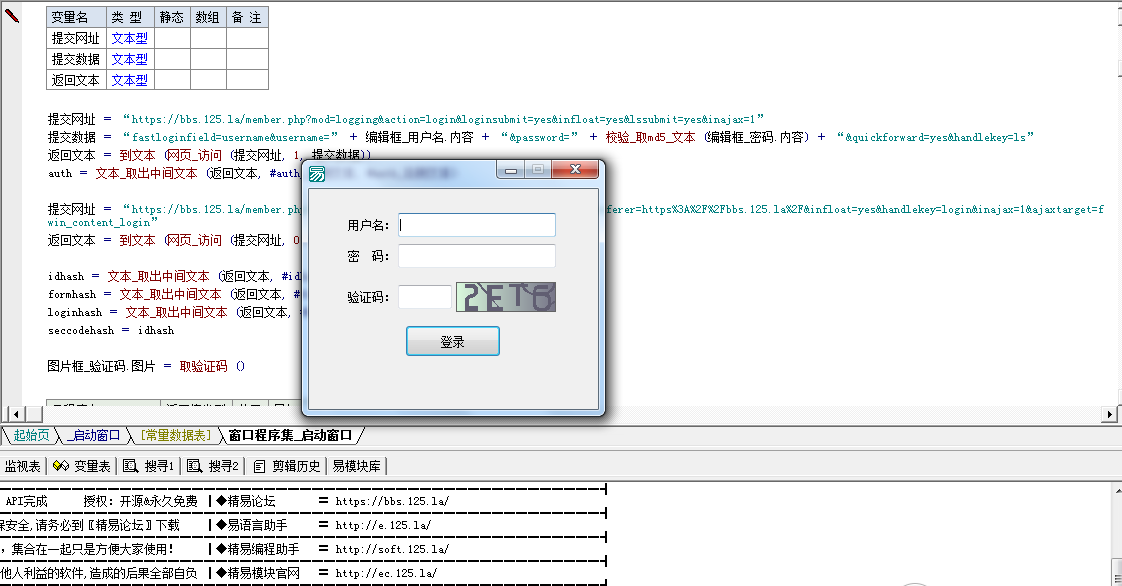Switch to the [常量数据表] tab
1122x586 pixels.
(x=175, y=435)
